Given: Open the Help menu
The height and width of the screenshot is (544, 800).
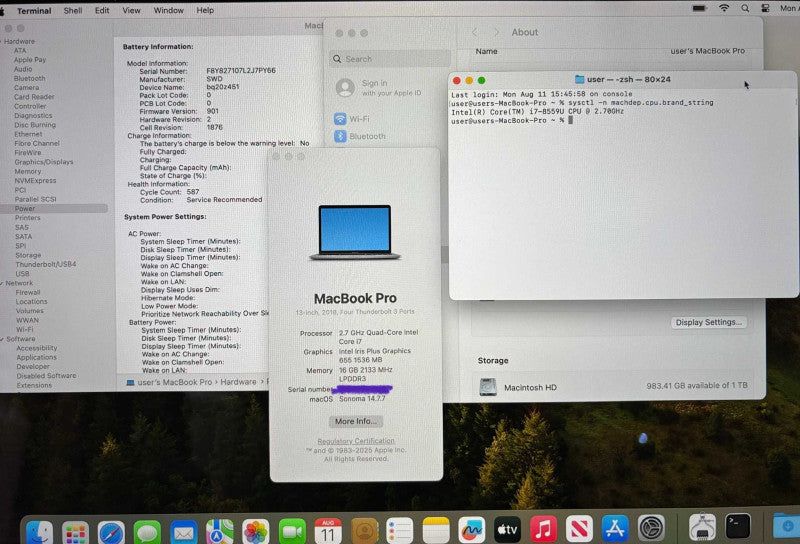Looking at the screenshot, I should coord(205,10).
